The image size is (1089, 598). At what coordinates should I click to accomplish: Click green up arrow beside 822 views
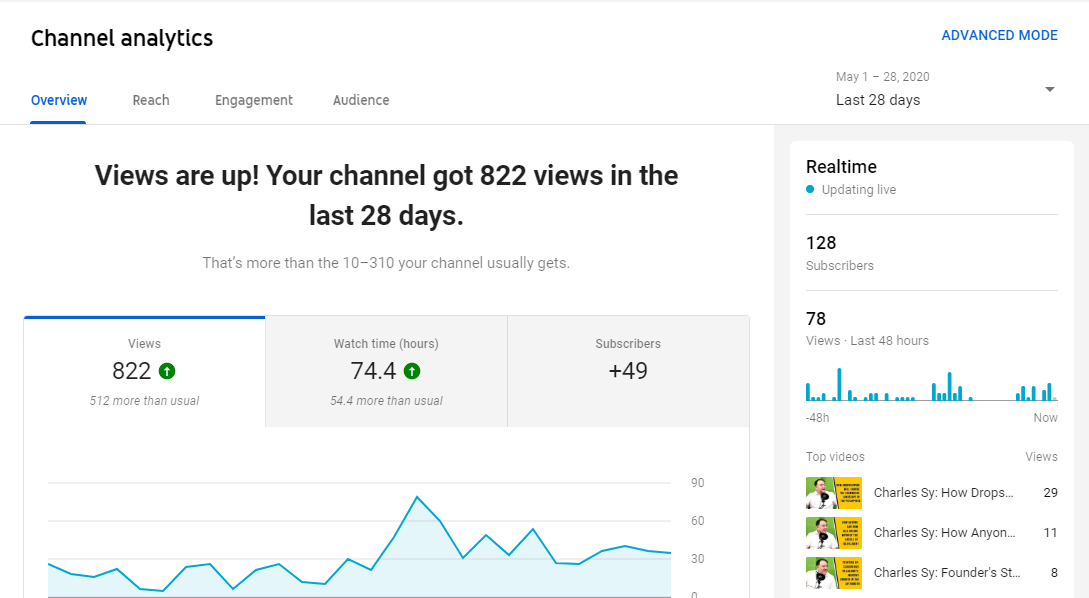tap(167, 371)
